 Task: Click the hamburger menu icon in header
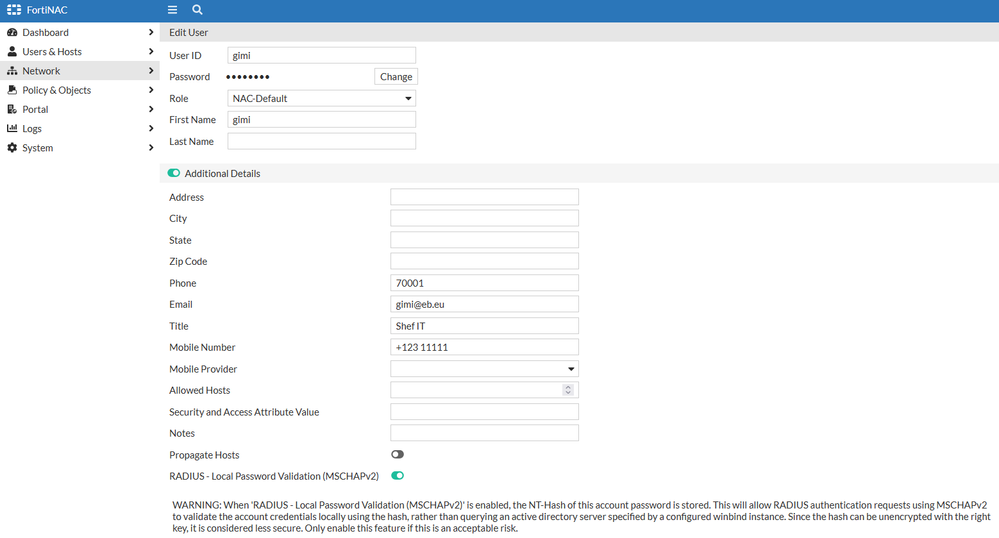click(173, 9)
